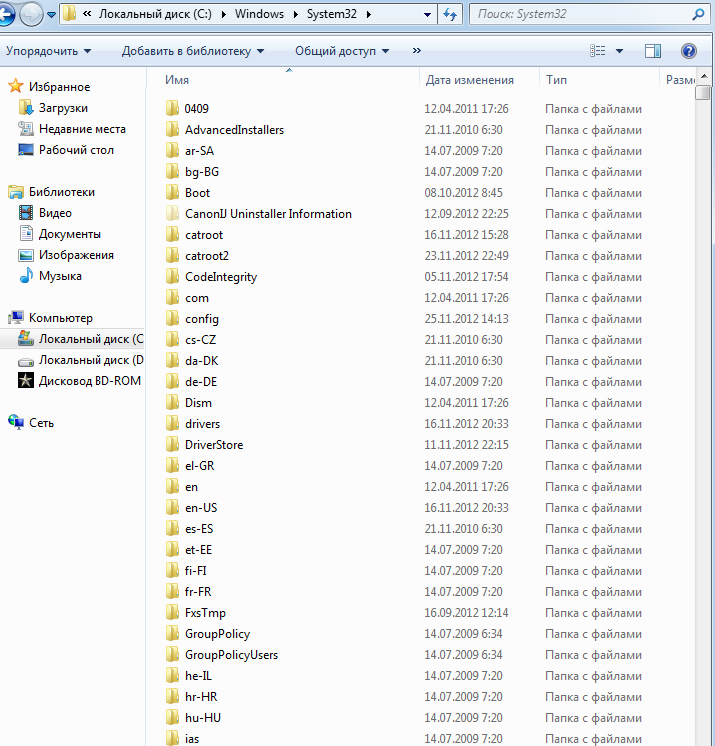Screen dimensions: 715x746
Task: Open the Упорядочить dropdown menu
Action: tap(48, 51)
